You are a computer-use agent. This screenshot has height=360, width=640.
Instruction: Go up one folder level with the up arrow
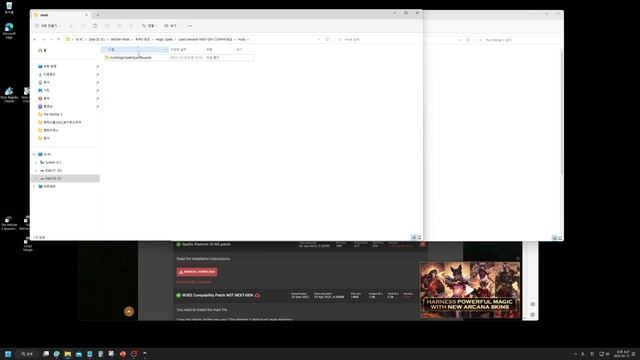[x=59, y=40]
